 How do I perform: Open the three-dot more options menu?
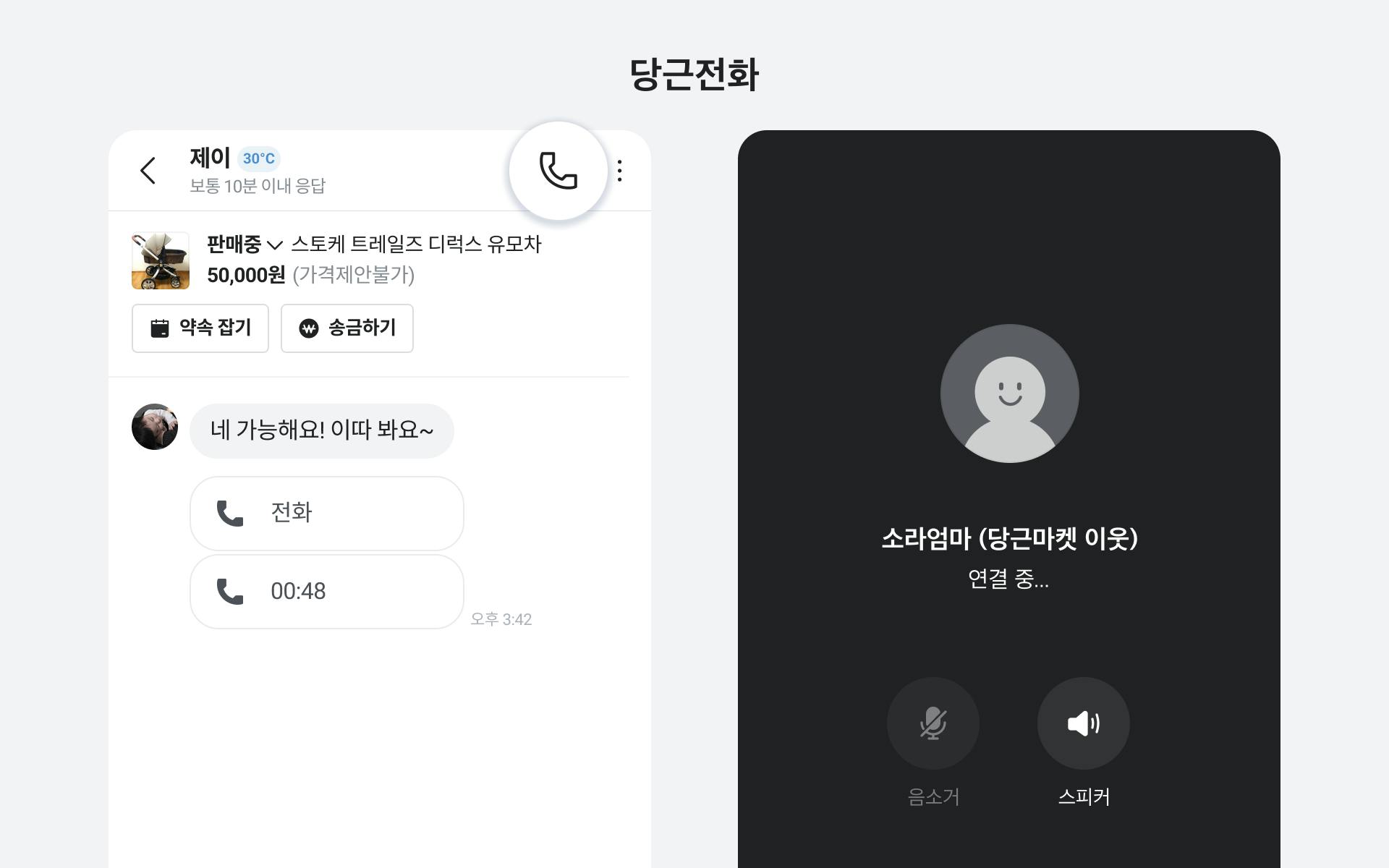[x=619, y=171]
